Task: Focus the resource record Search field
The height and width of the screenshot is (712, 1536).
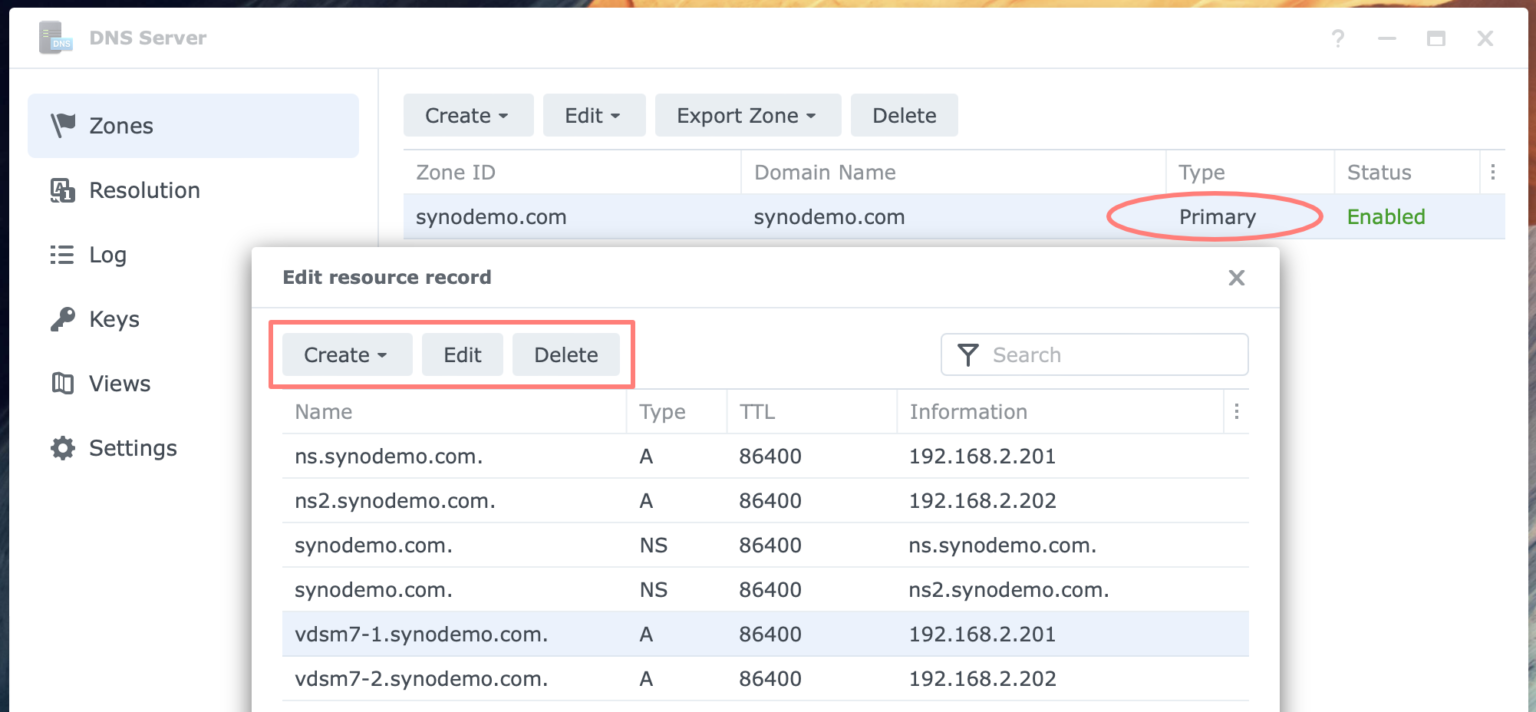Action: coord(1095,355)
